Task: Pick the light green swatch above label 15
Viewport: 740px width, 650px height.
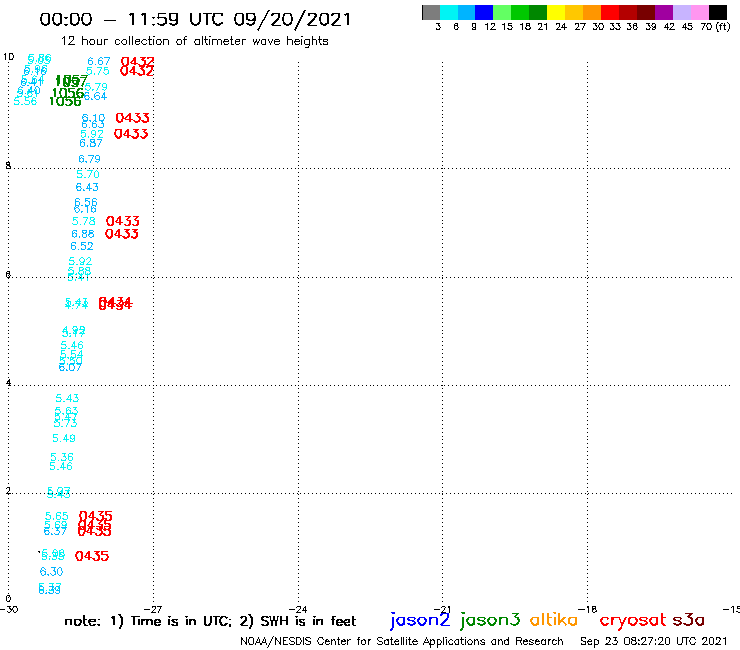Action: [502, 12]
